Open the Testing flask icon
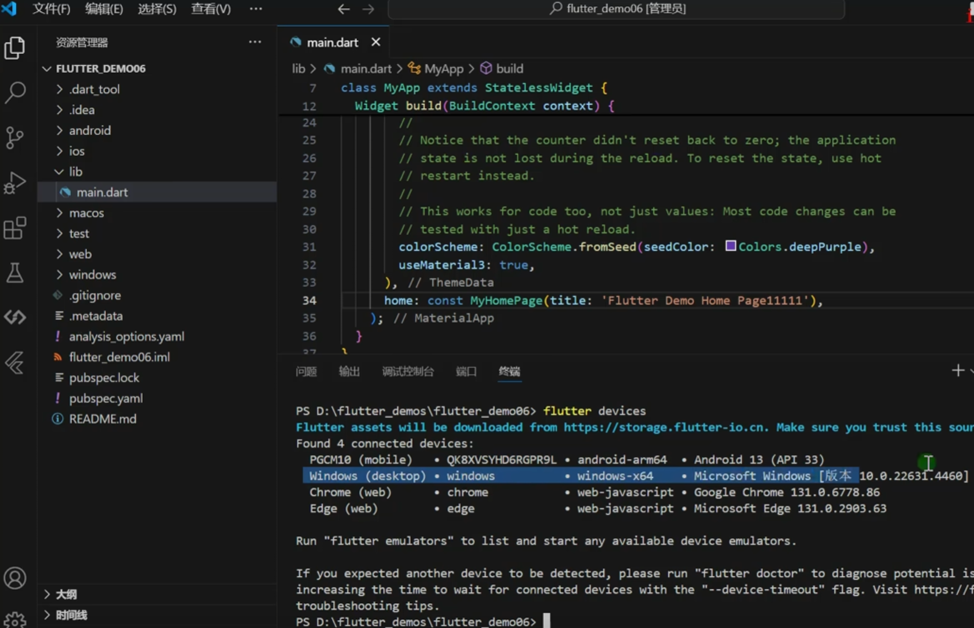Screen dimensions: 974x628 [x=15, y=272]
